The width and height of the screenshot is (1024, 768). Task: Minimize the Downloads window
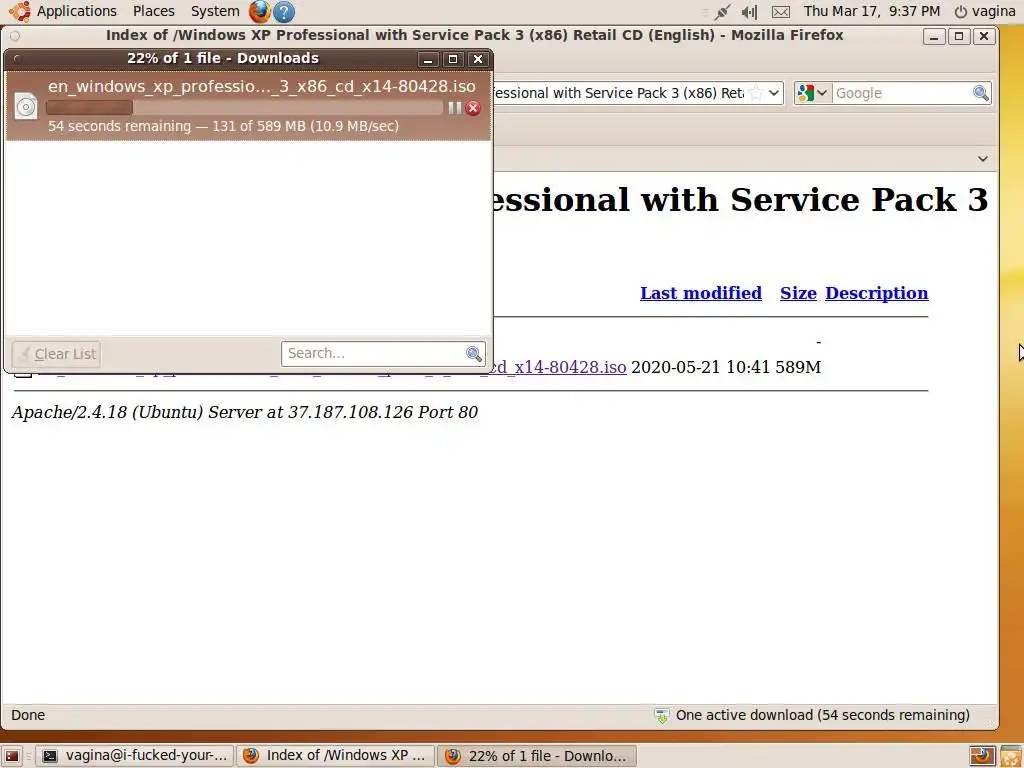pyautogui.click(x=428, y=59)
